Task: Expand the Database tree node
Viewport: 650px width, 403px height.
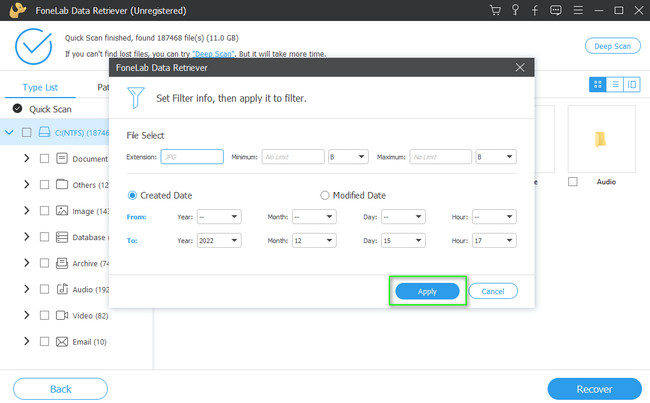Action: pos(27,237)
